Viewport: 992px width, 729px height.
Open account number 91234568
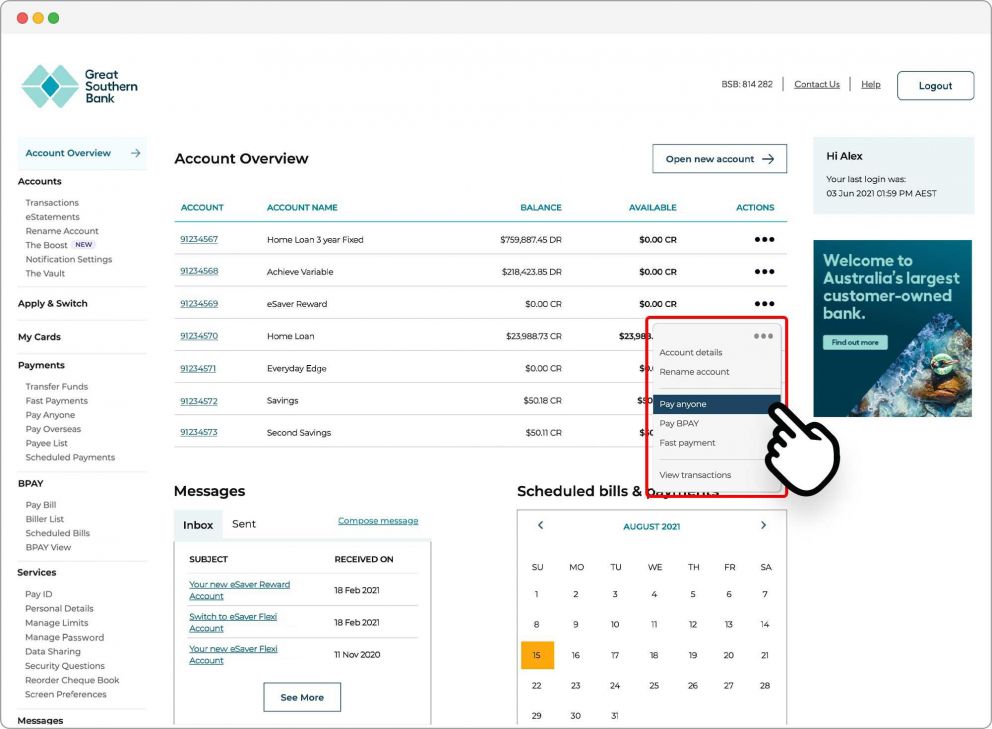(x=199, y=271)
